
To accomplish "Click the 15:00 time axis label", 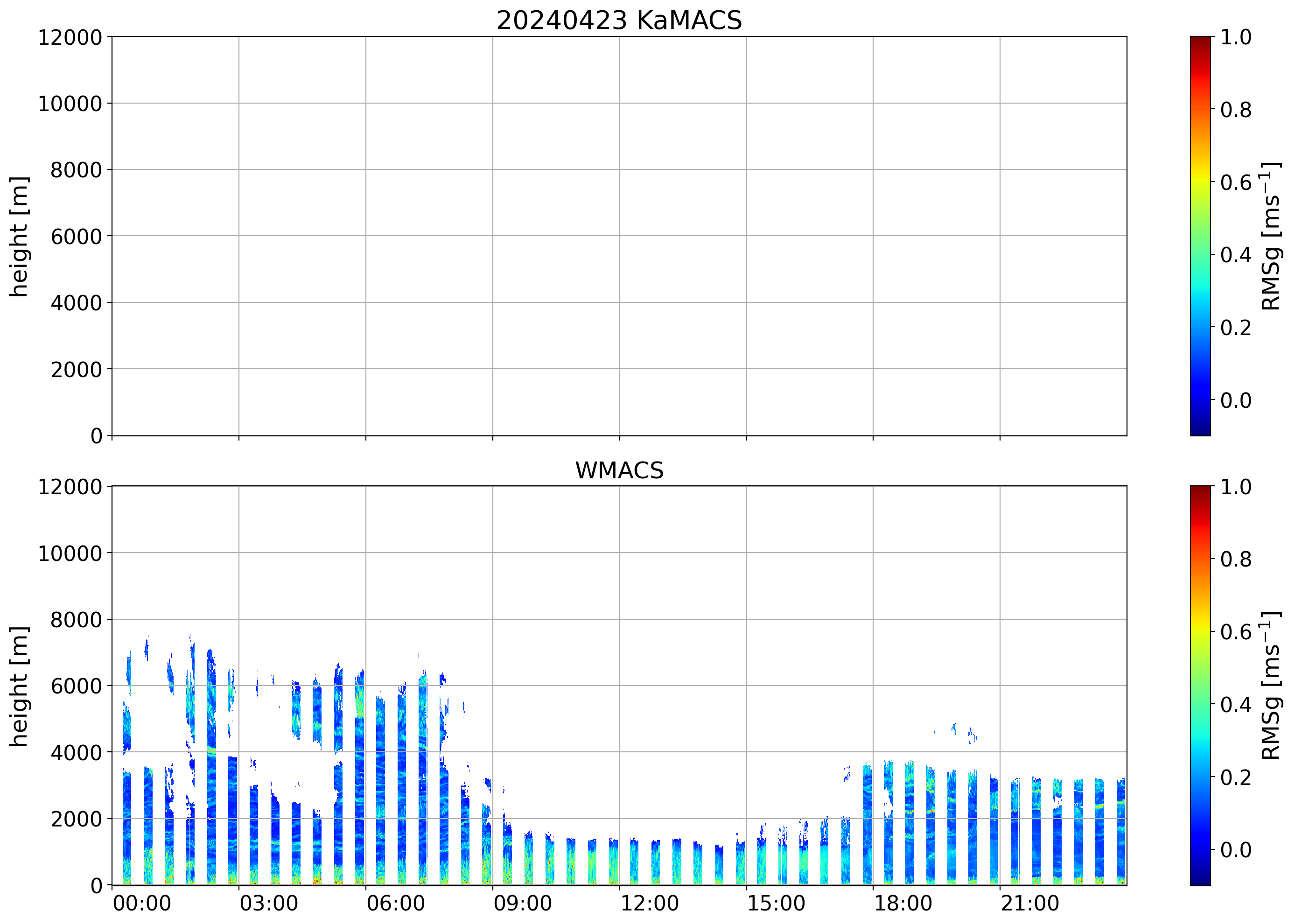I will pyautogui.click(x=776, y=903).
